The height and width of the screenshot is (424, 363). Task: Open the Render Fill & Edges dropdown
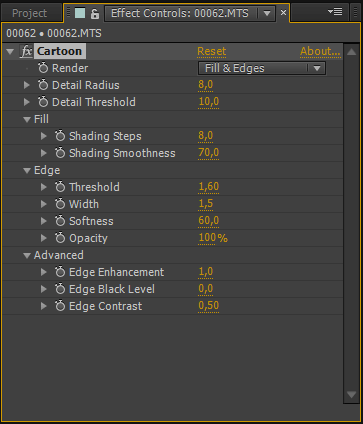tap(262, 68)
